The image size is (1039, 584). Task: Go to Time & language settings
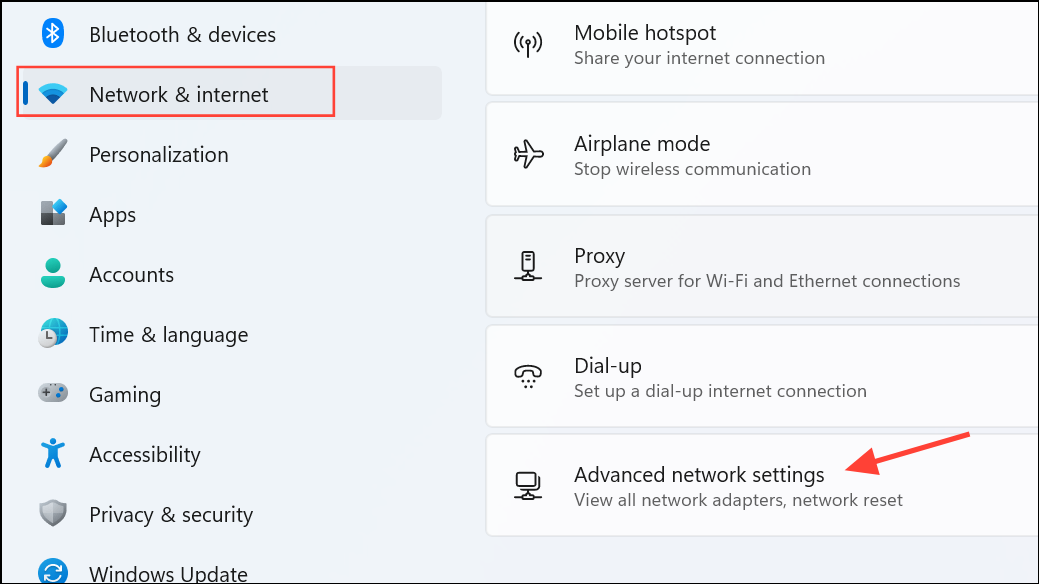tap(168, 335)
